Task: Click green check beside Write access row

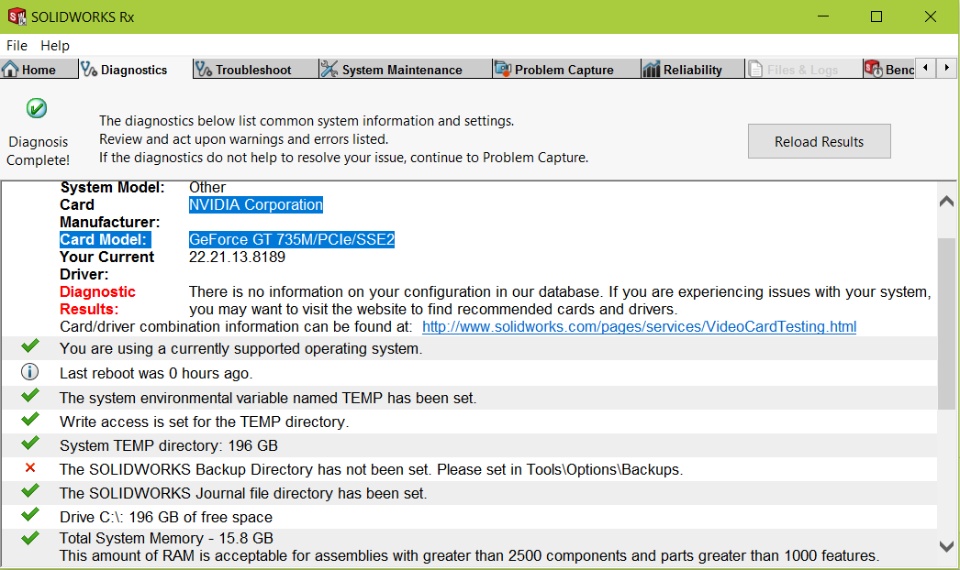Action: (30, 419)
